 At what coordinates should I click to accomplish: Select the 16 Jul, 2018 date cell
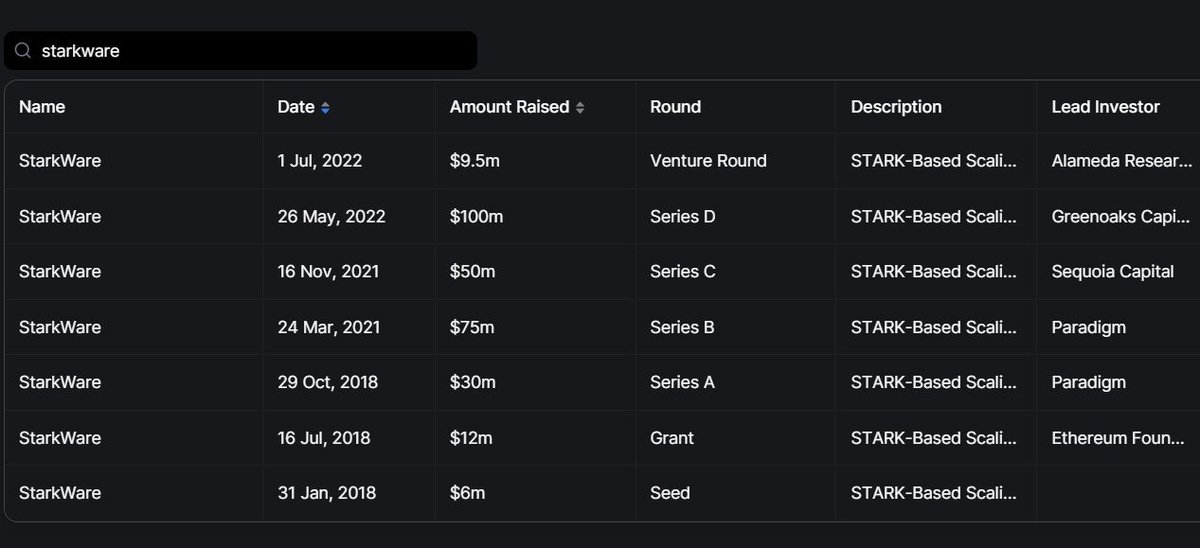pos(324,438)
